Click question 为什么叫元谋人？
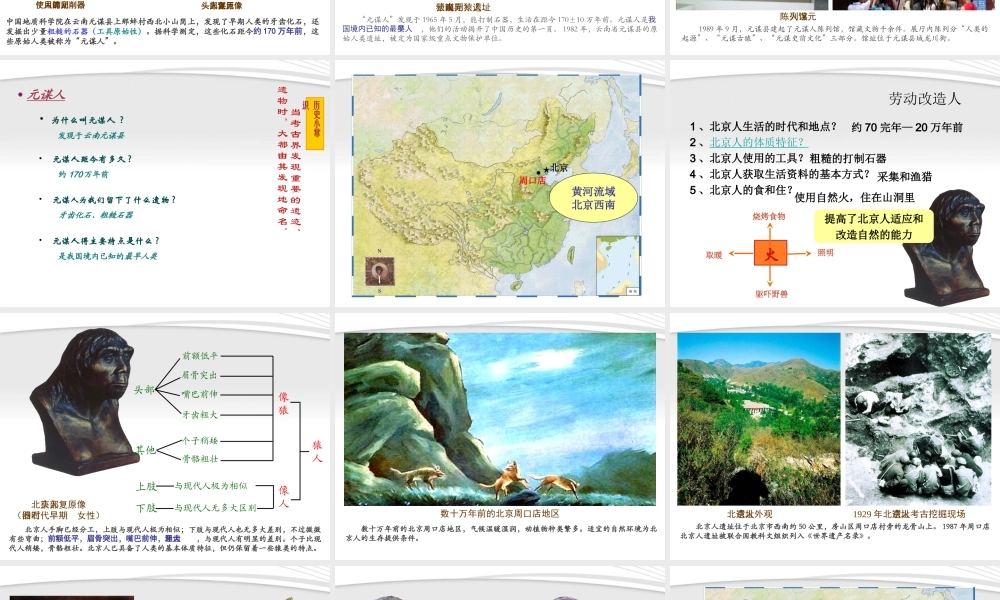Viewport: 1000px width, 600px height. [x=88, y=120]
